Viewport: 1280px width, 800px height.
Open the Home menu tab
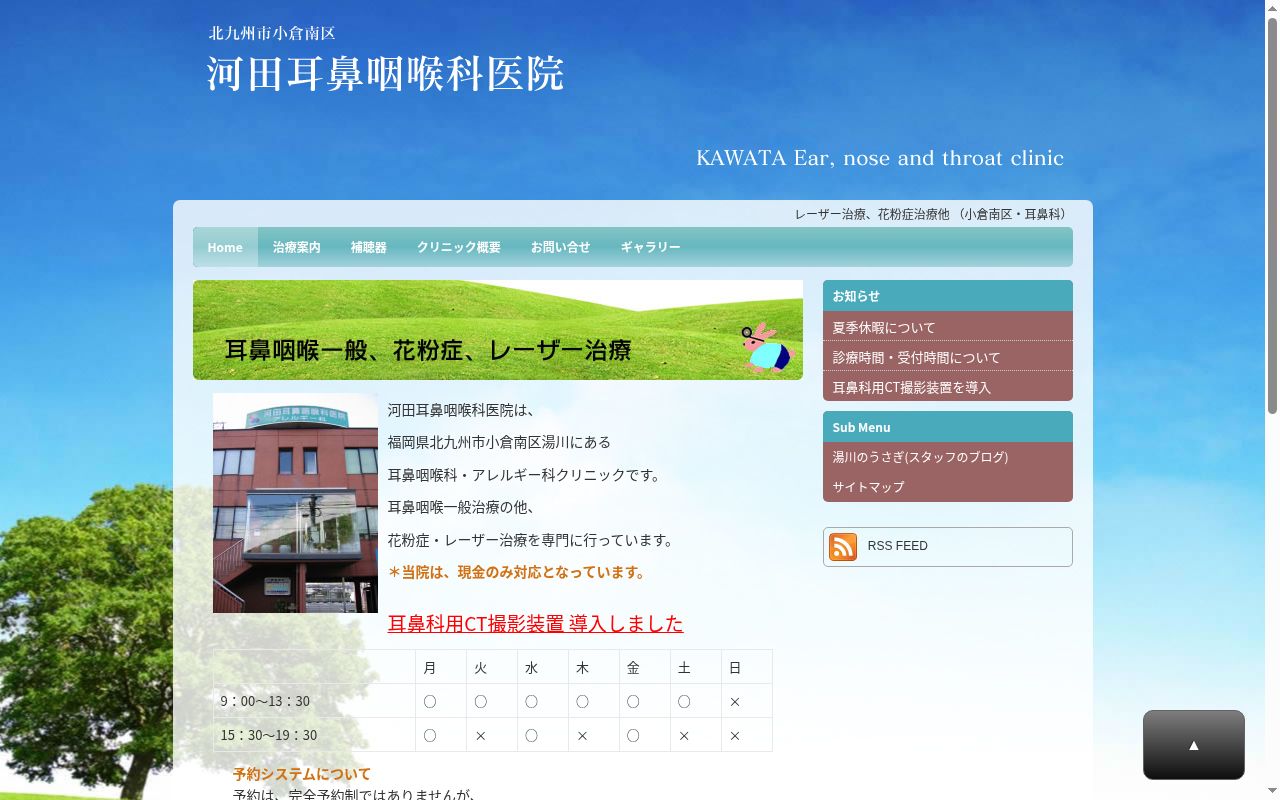tap(225, 247)
